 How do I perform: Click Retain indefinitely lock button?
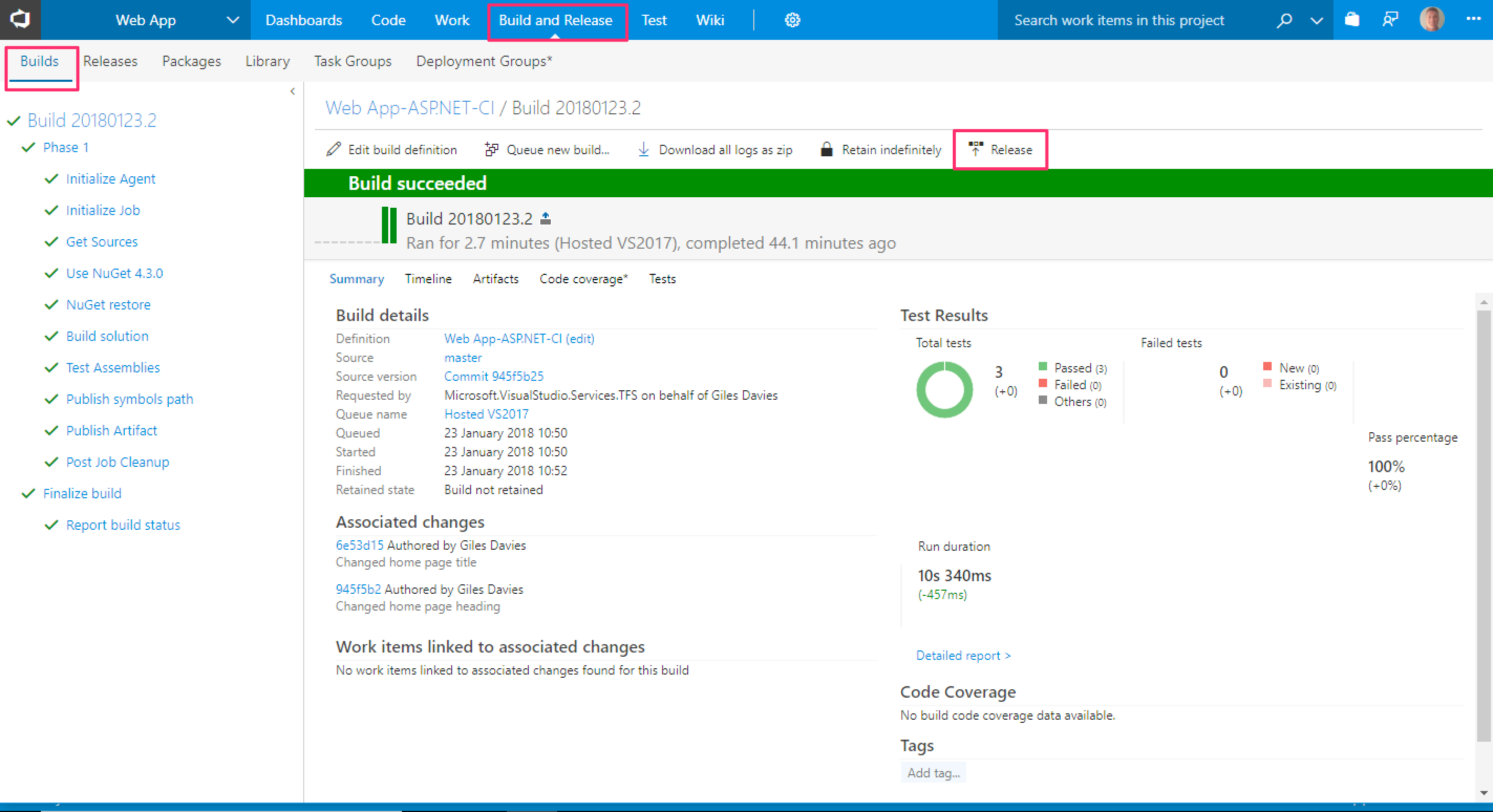(881, 149)
